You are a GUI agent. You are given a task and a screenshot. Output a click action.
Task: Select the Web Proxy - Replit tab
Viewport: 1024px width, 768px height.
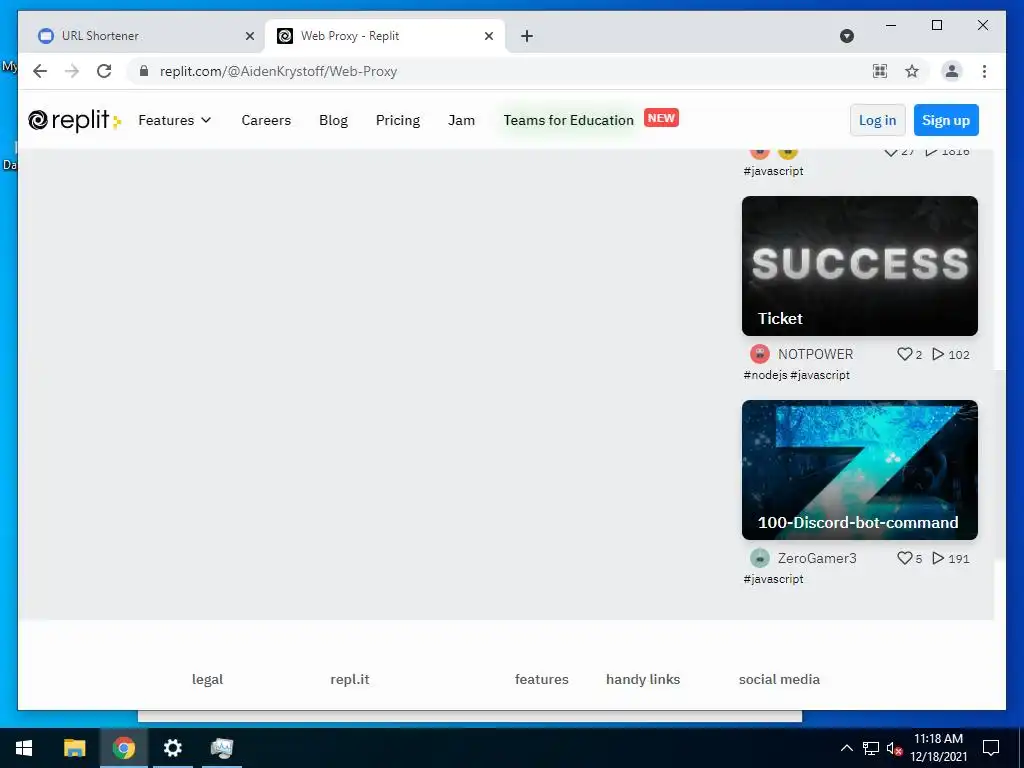(x=385, y=36)
